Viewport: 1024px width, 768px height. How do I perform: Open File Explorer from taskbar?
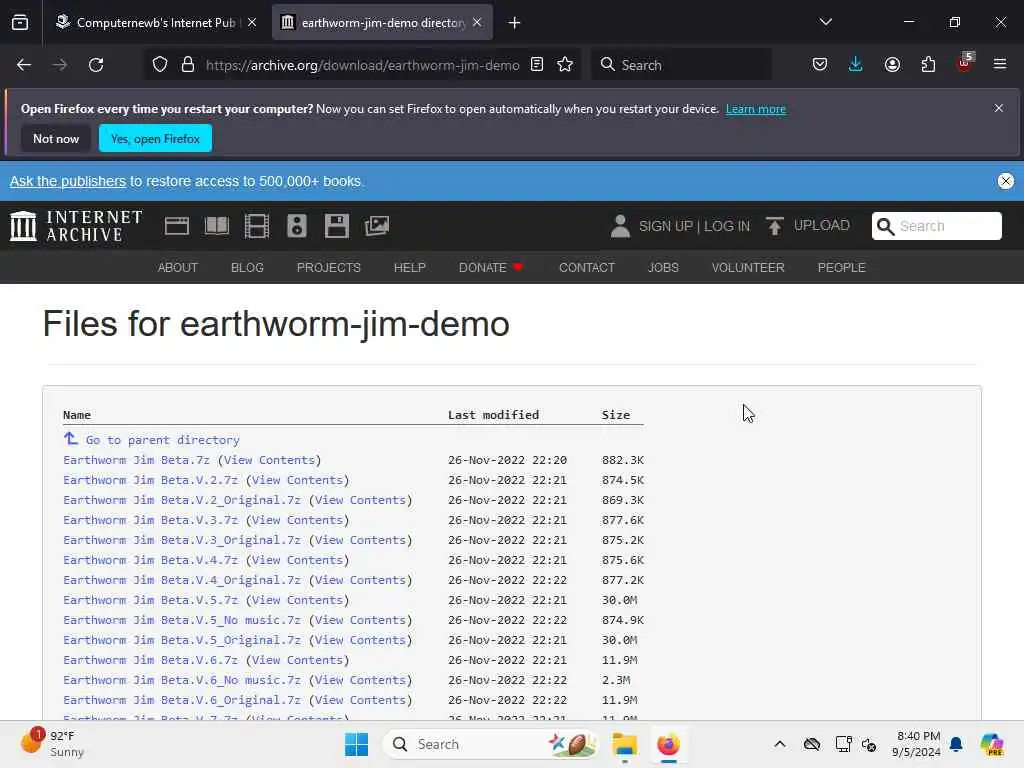[x=624, y=744]
